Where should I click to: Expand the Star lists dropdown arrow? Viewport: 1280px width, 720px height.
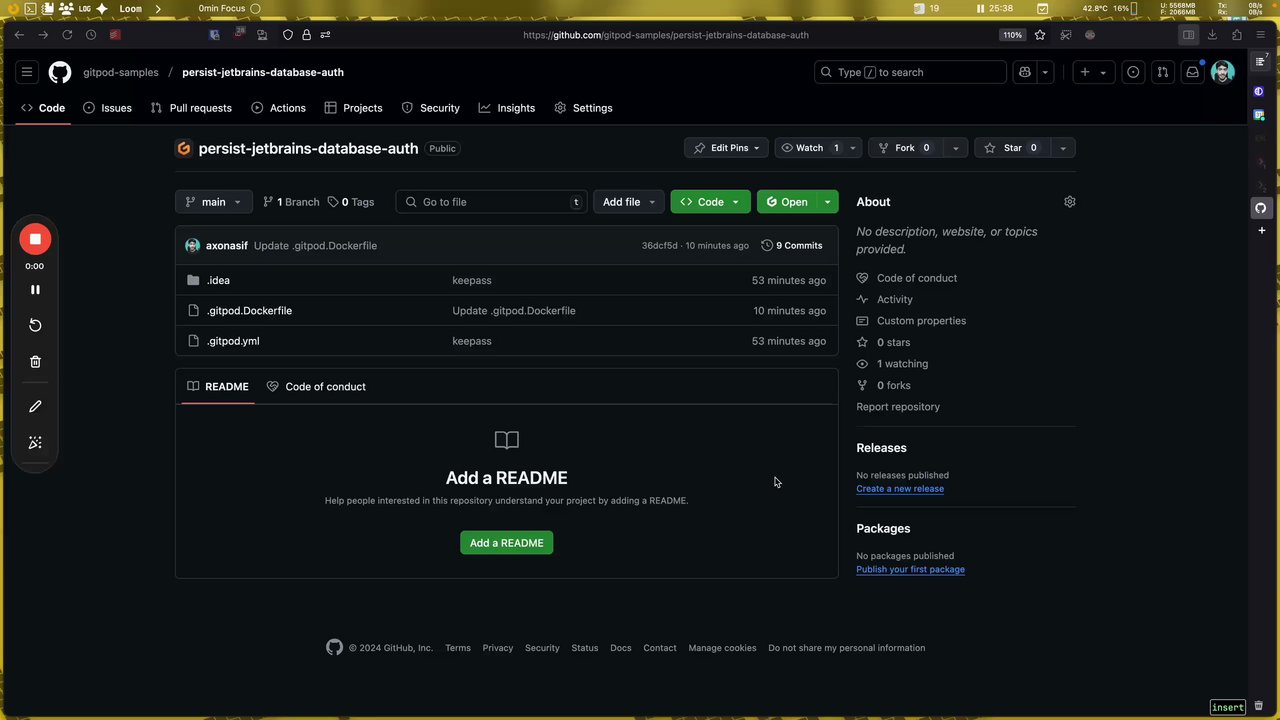tap(1063, 148)
